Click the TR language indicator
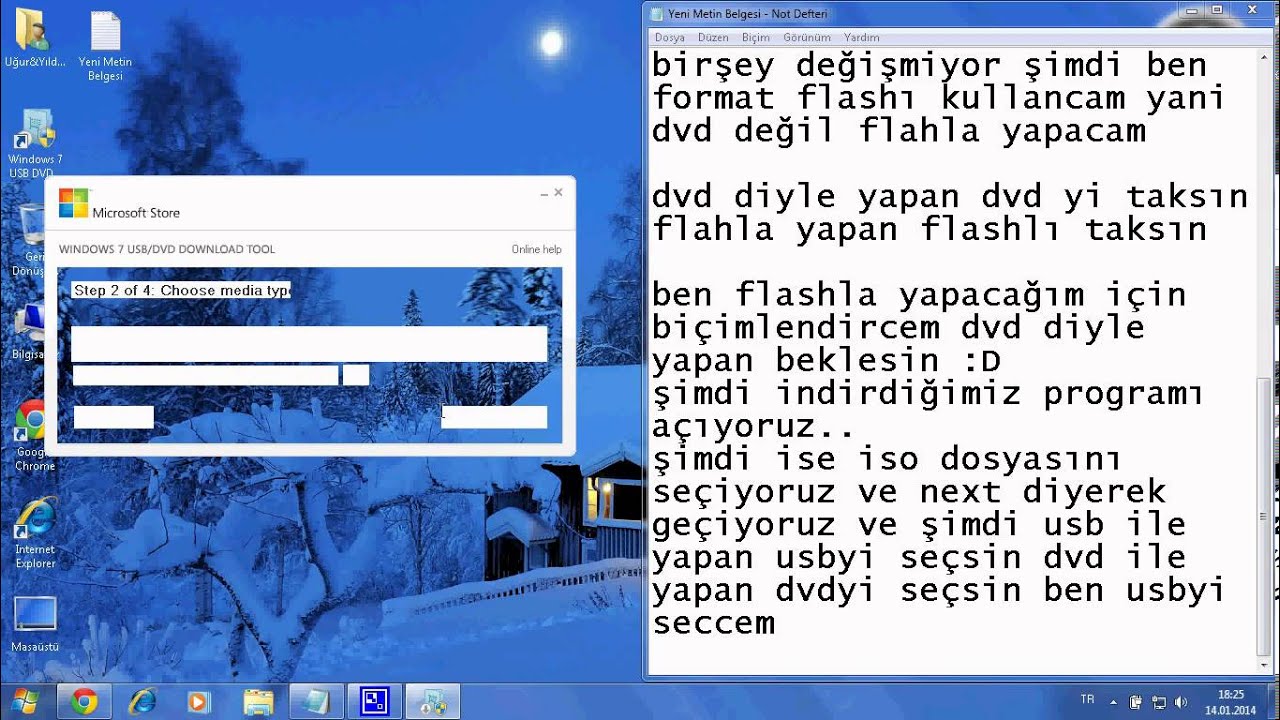The image size is (1280, 720). point(1087,700)
